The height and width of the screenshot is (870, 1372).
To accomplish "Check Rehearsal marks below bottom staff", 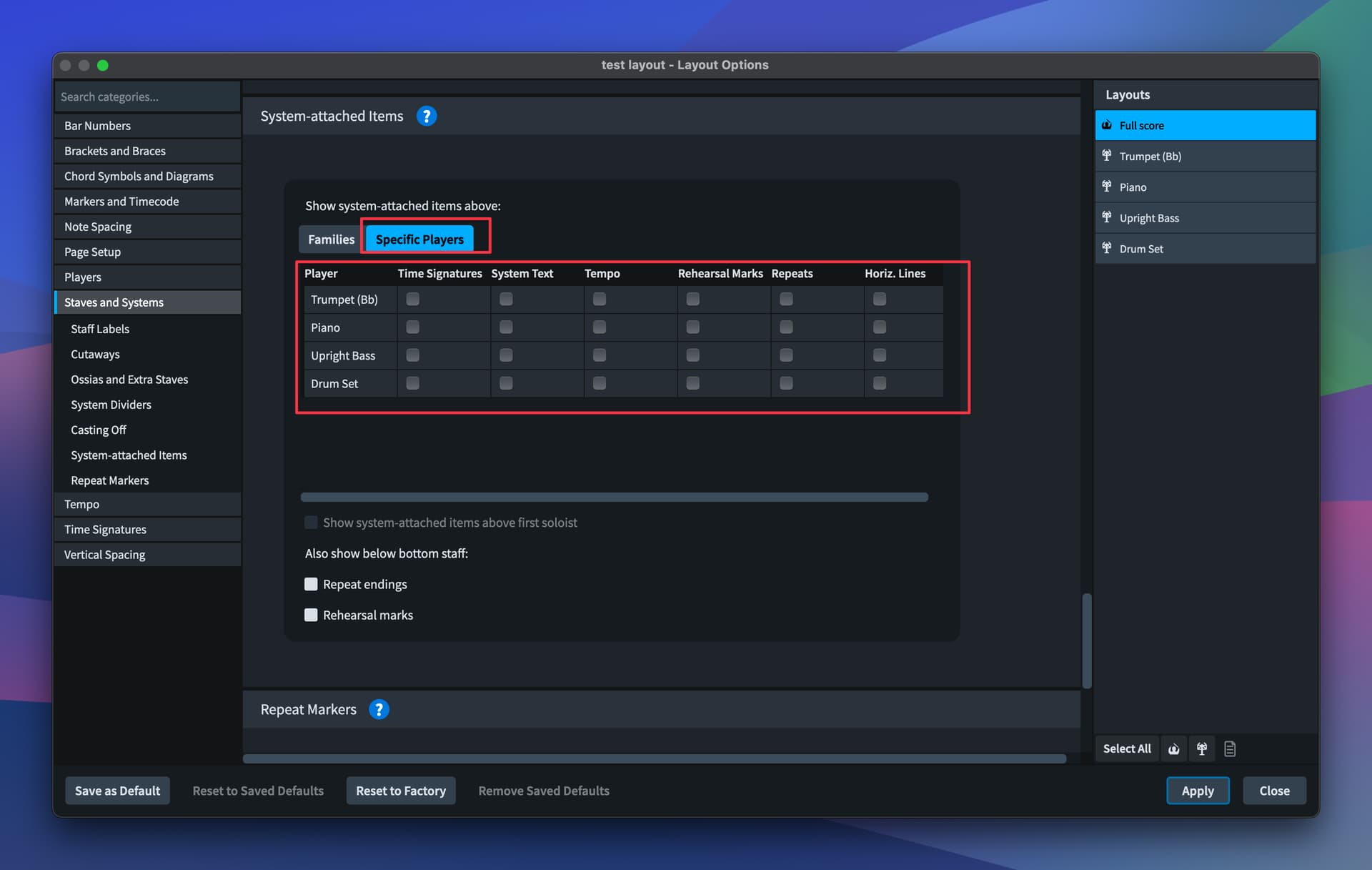I will [x=311, y=615].
